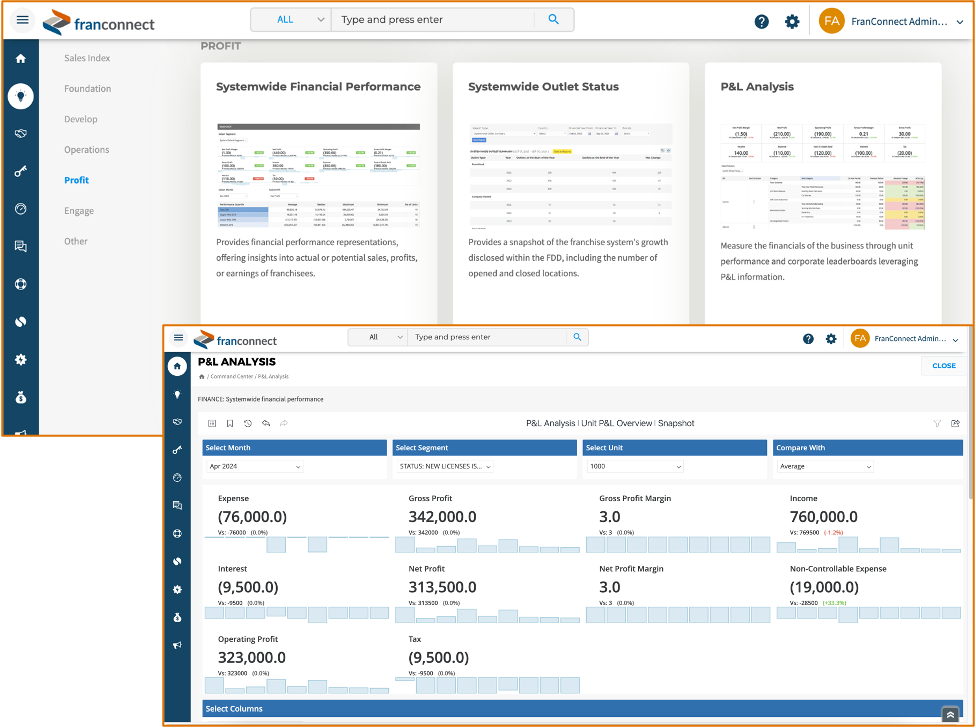Click search magnifier in P&L Analysis header

(x=577, y=337)
